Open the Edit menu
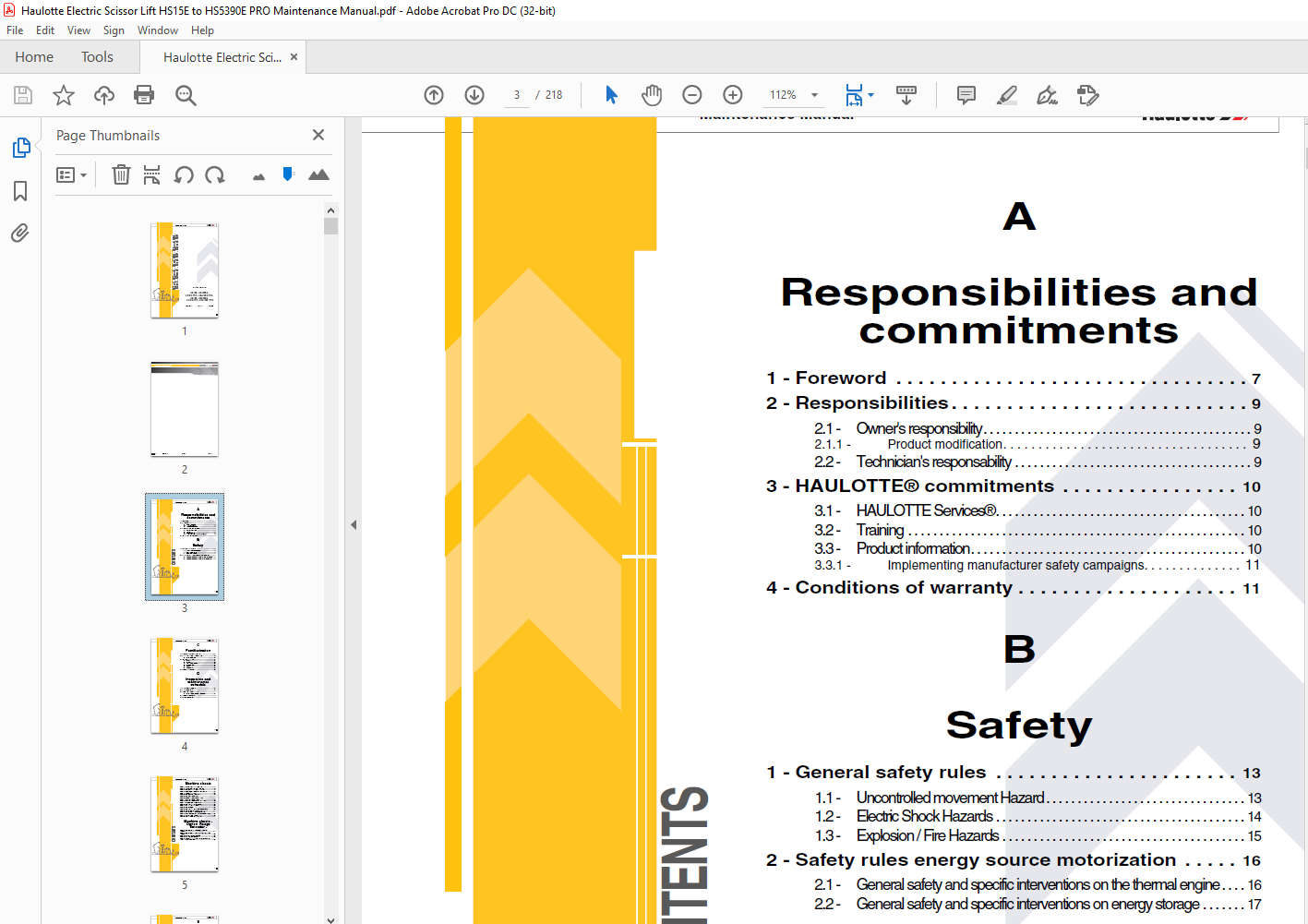Viewport: 1308px width, 924px height. click(x=45, y=30)
